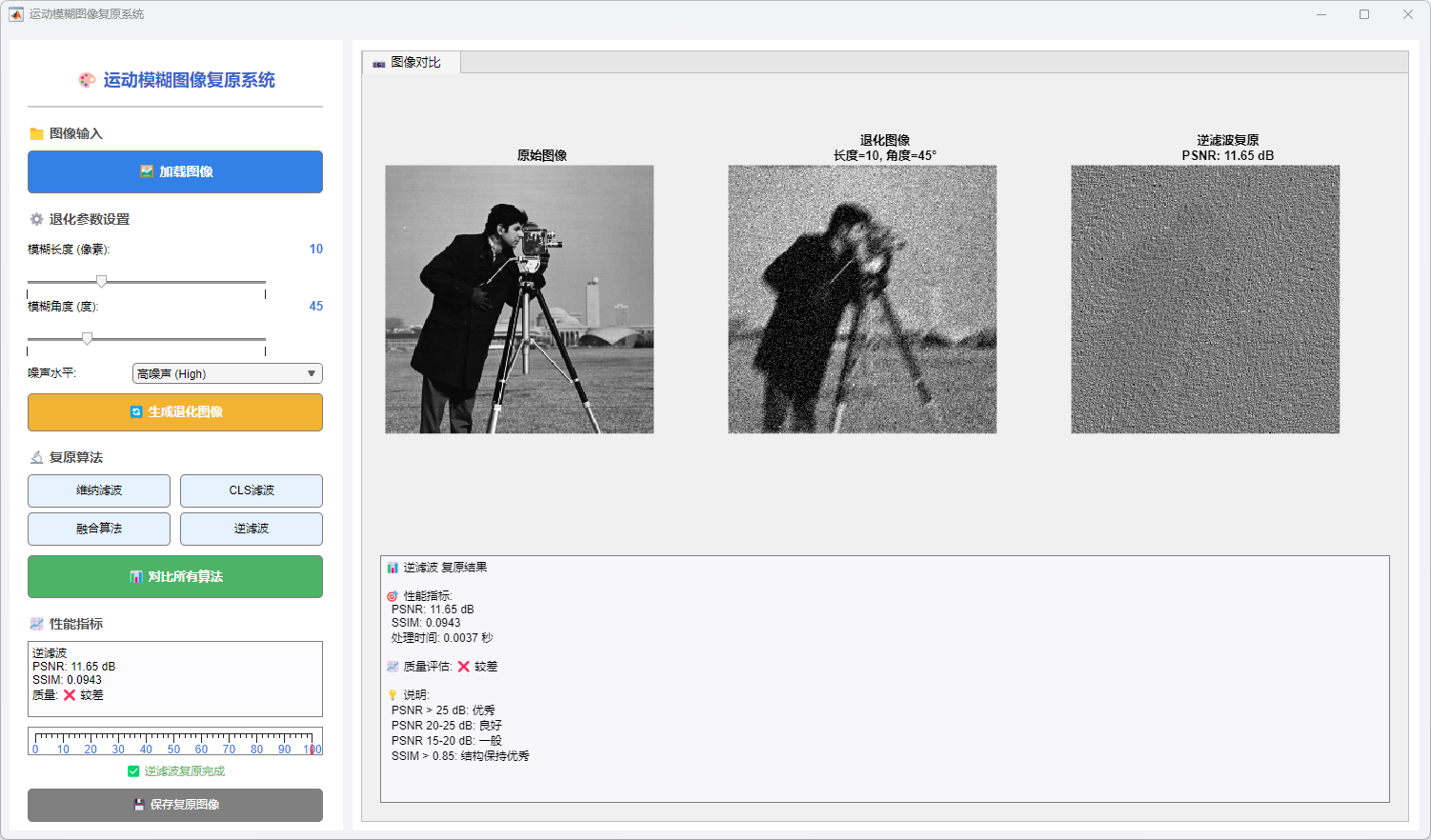The height and width of the screenshot is (840, 1431).
Task: Click the lightbulb icon beside 说明
Action: click(x=393, y=695)
